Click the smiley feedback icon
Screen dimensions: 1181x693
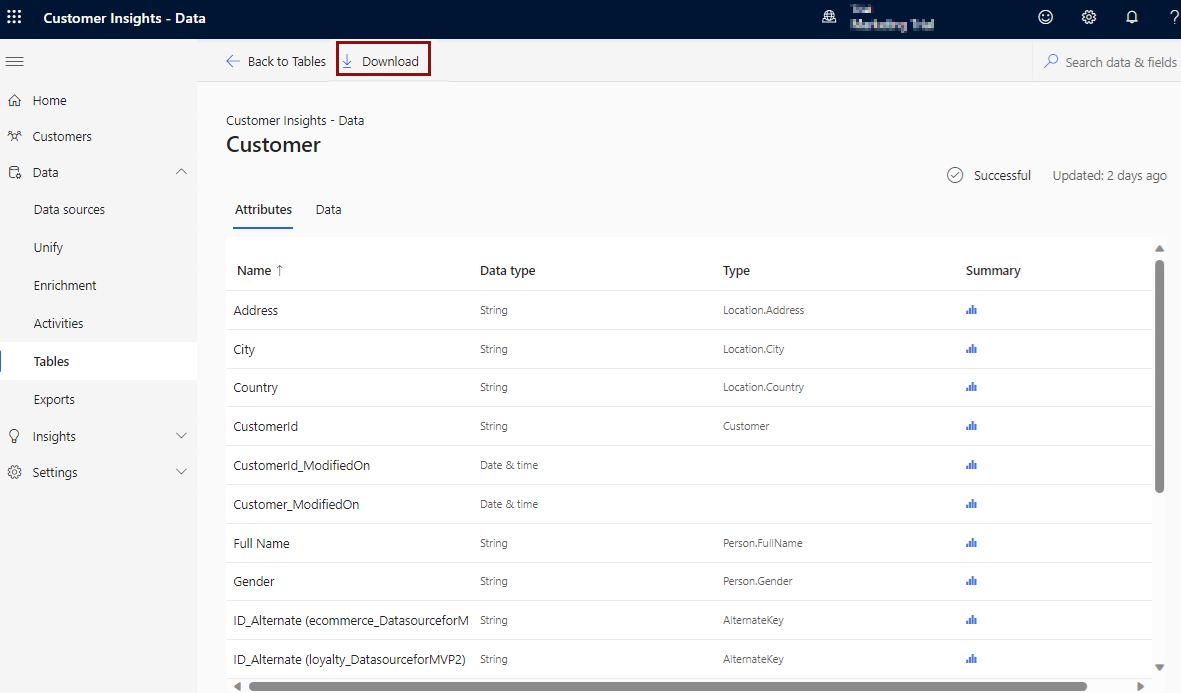pos(1045,17)
